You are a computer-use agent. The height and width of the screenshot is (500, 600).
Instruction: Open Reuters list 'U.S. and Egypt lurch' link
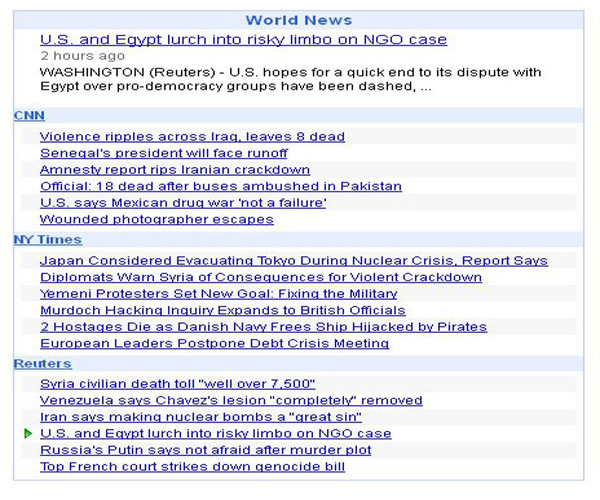[216, 433]
